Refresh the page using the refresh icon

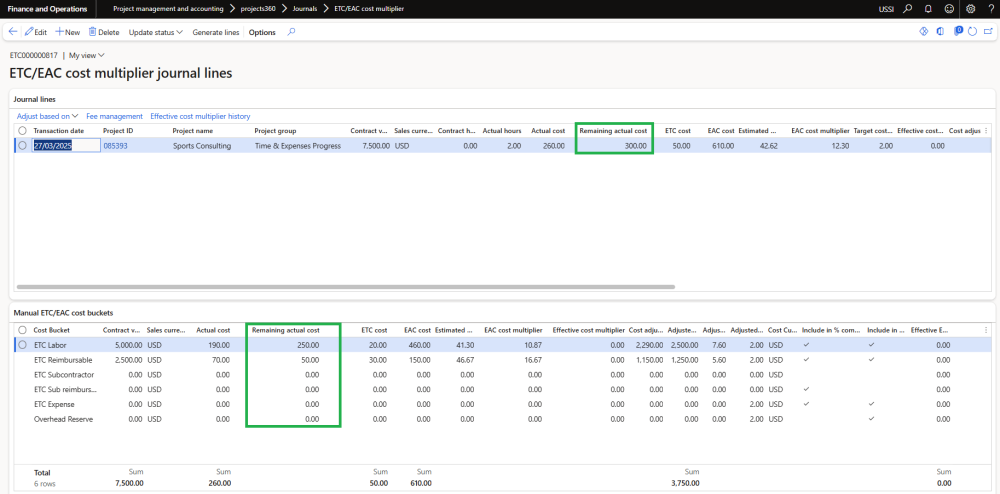coord(972,32)
